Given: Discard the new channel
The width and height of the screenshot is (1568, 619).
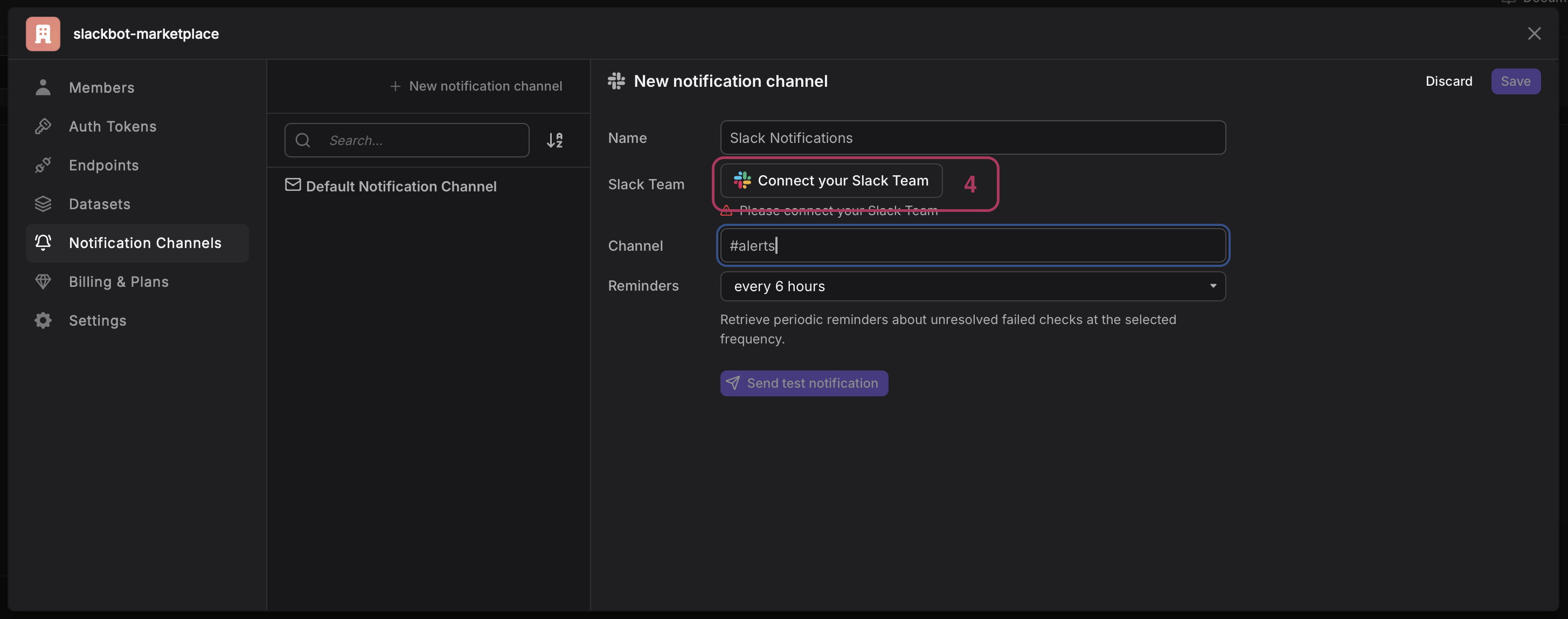Looking at the screenshot, I should [x=1449, y=81].
